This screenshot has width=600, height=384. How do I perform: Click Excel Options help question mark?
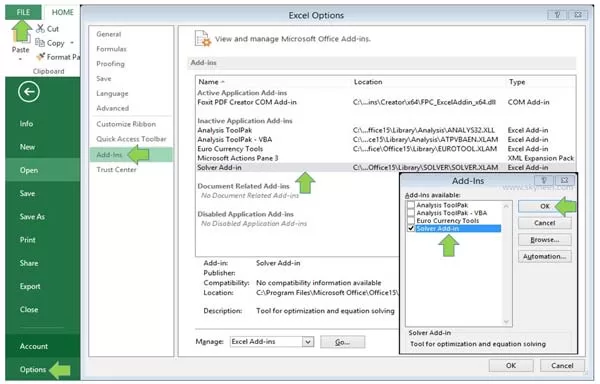tap(557, 15)
